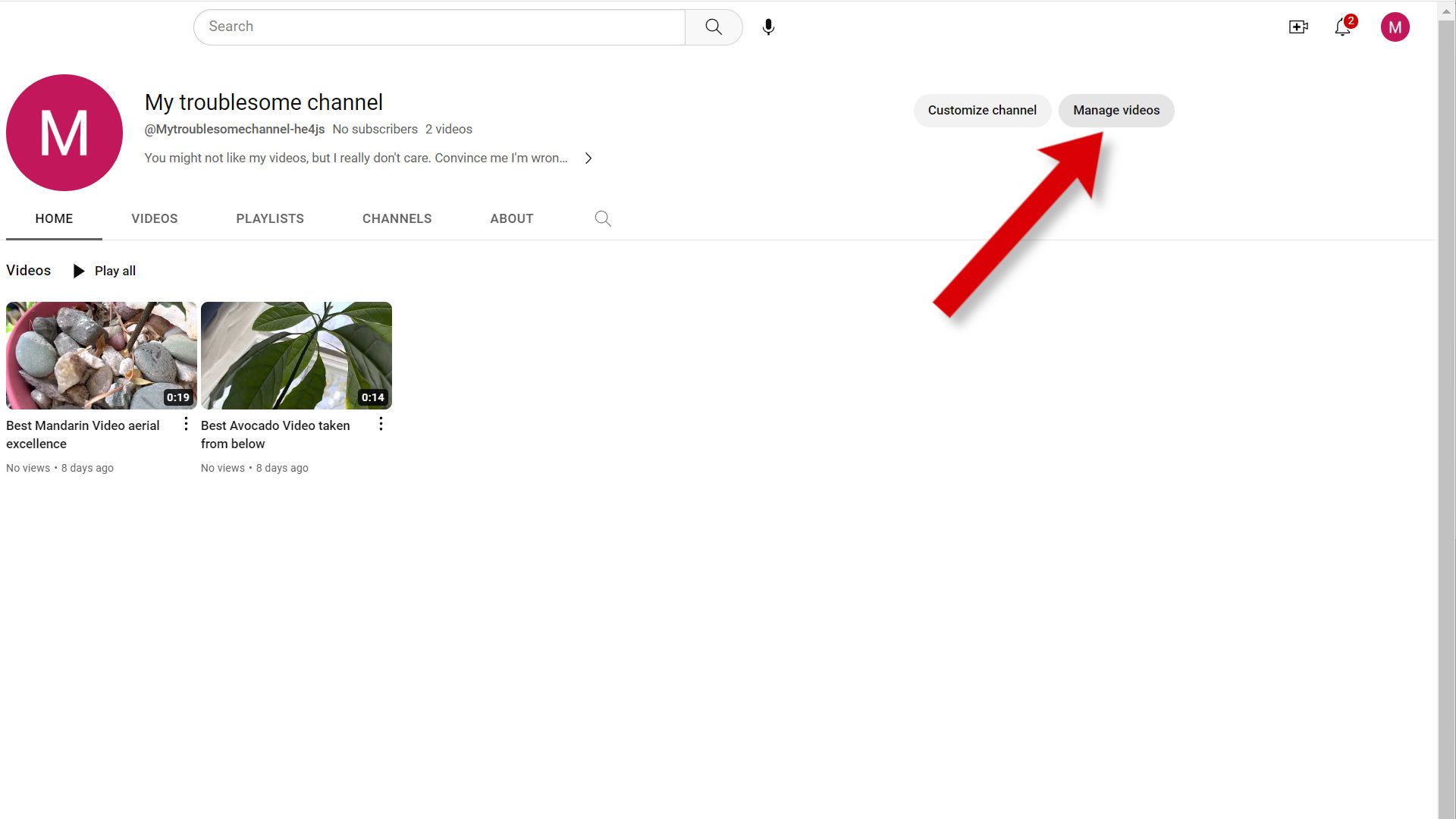Viewport: 1456px width, 819px height.
Task: Switch to the VIDEOS tab
Action: [x=154, y=218]
